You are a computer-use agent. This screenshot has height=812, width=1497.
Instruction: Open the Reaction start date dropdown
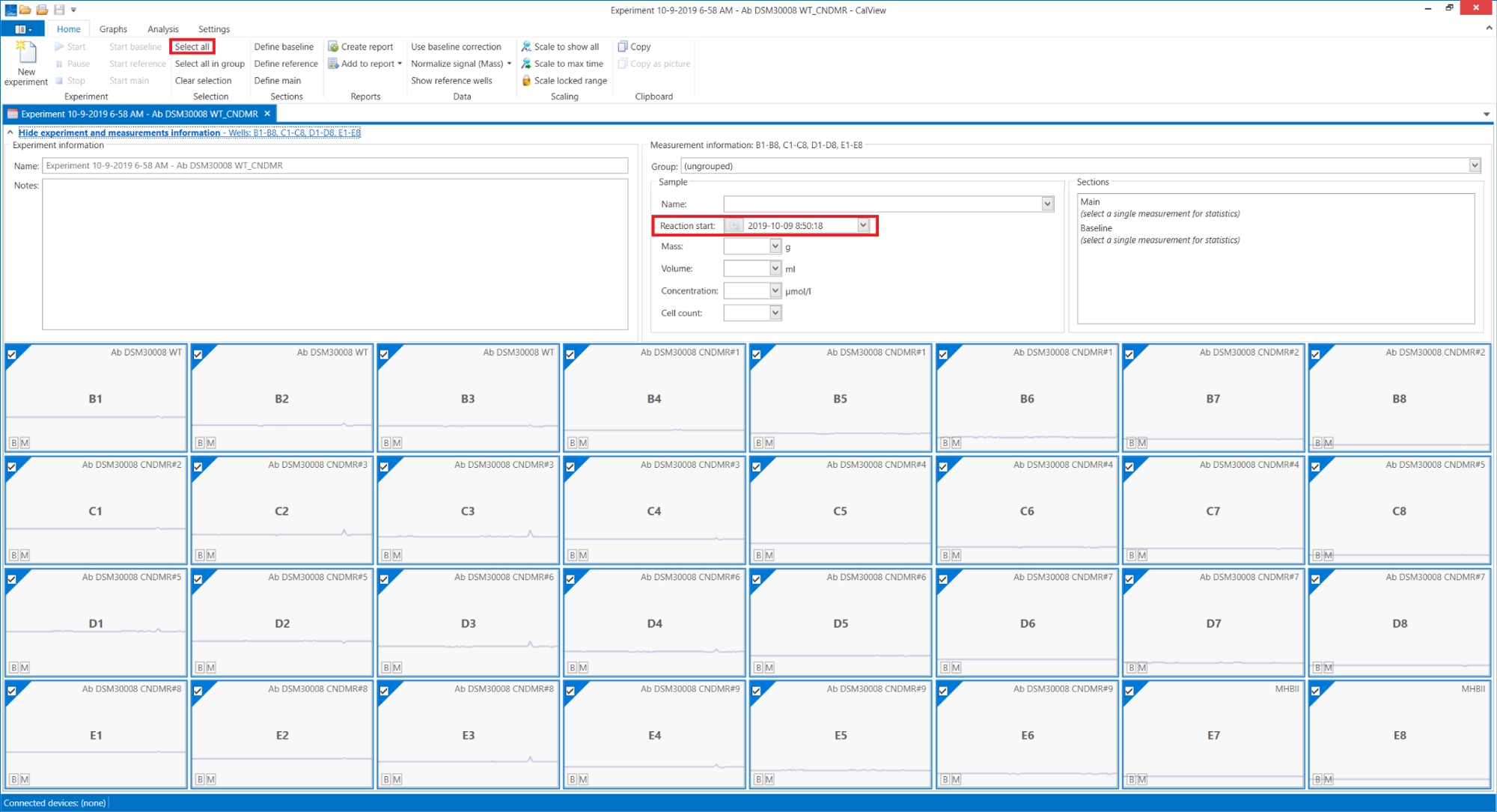point(863,225)
